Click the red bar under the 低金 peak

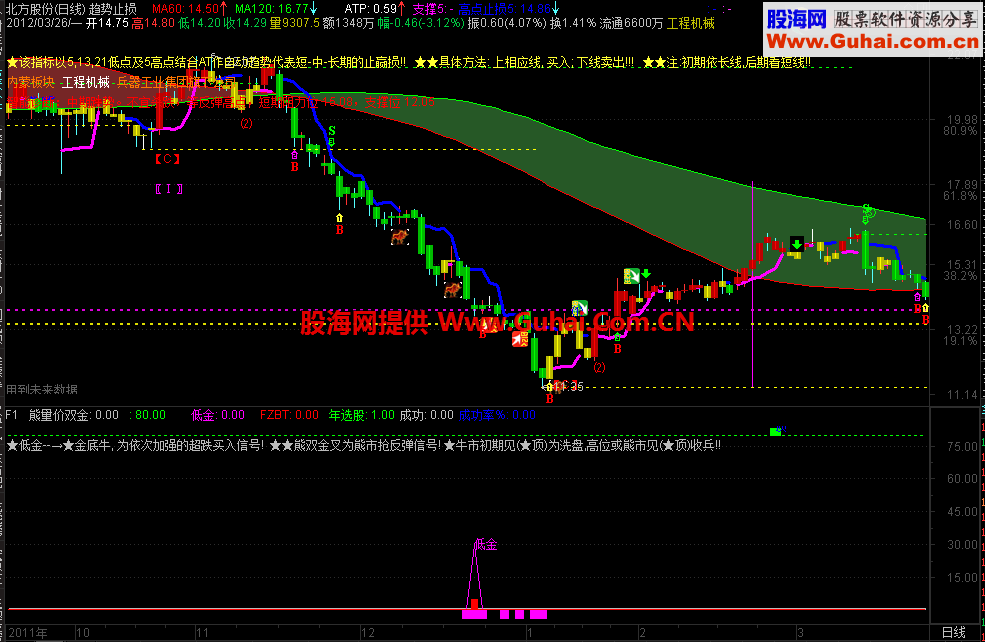(474, 604)
